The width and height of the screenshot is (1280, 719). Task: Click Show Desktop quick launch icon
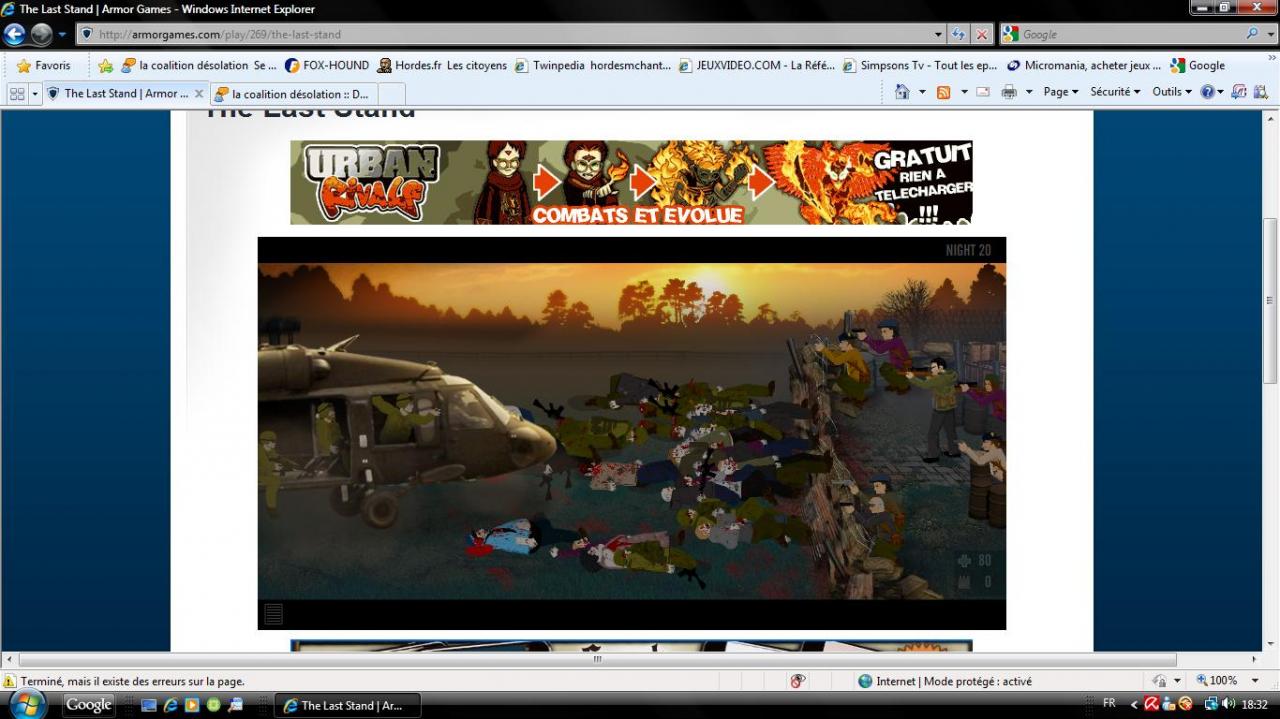click(x=149, y=705)
